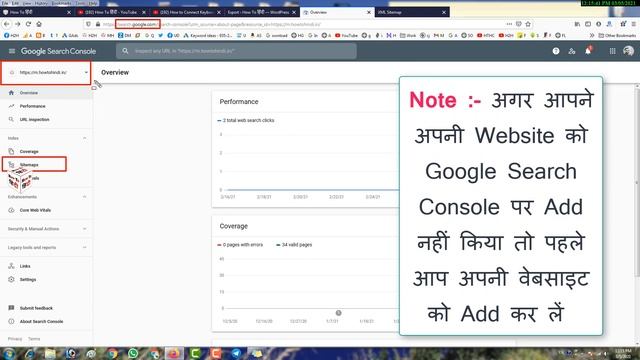Open the property selector dropdown
The height and width of the screenshot is (360, 640).
(x=46, y=73)
